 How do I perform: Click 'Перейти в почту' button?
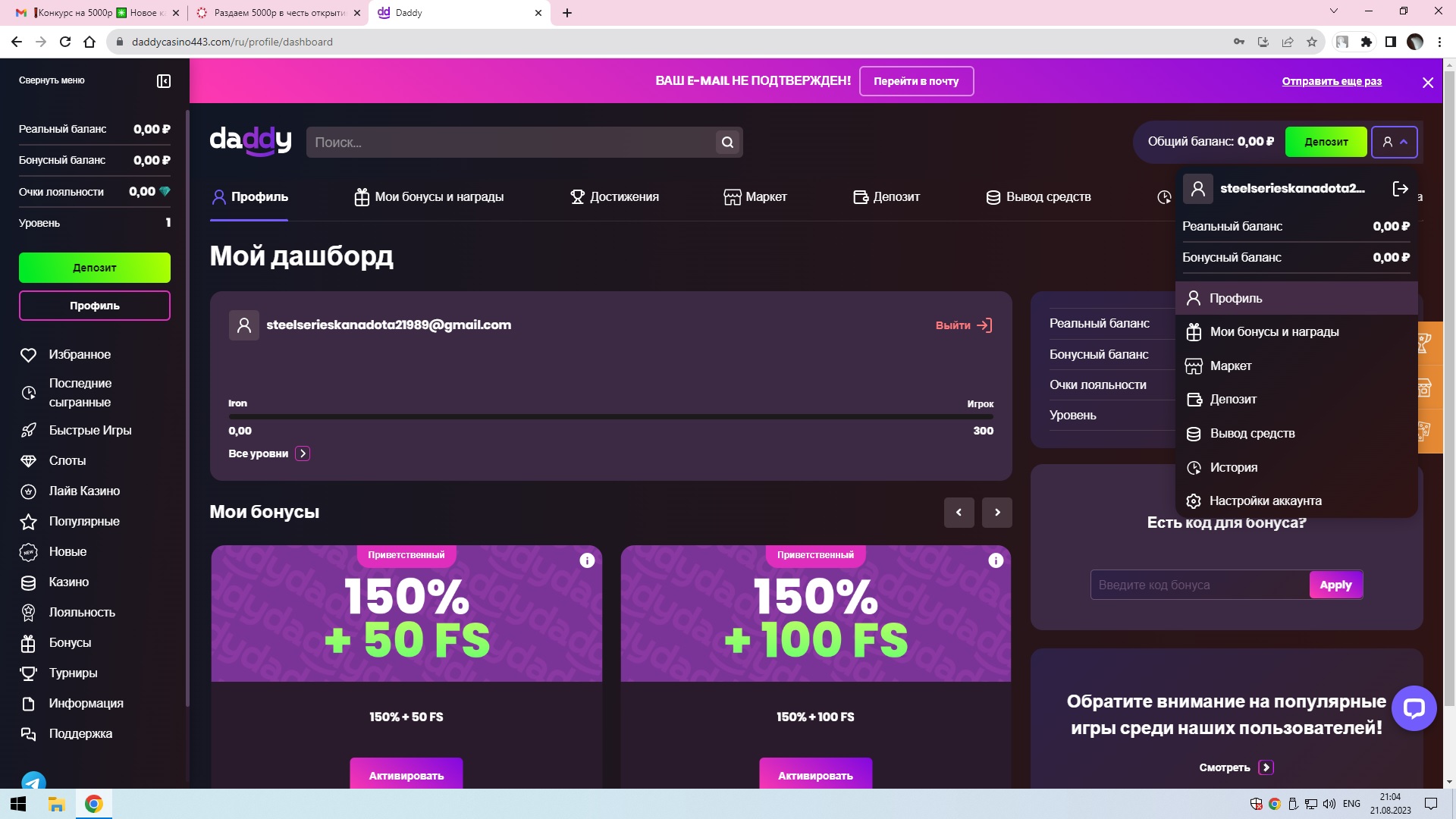tap(916, 81)
